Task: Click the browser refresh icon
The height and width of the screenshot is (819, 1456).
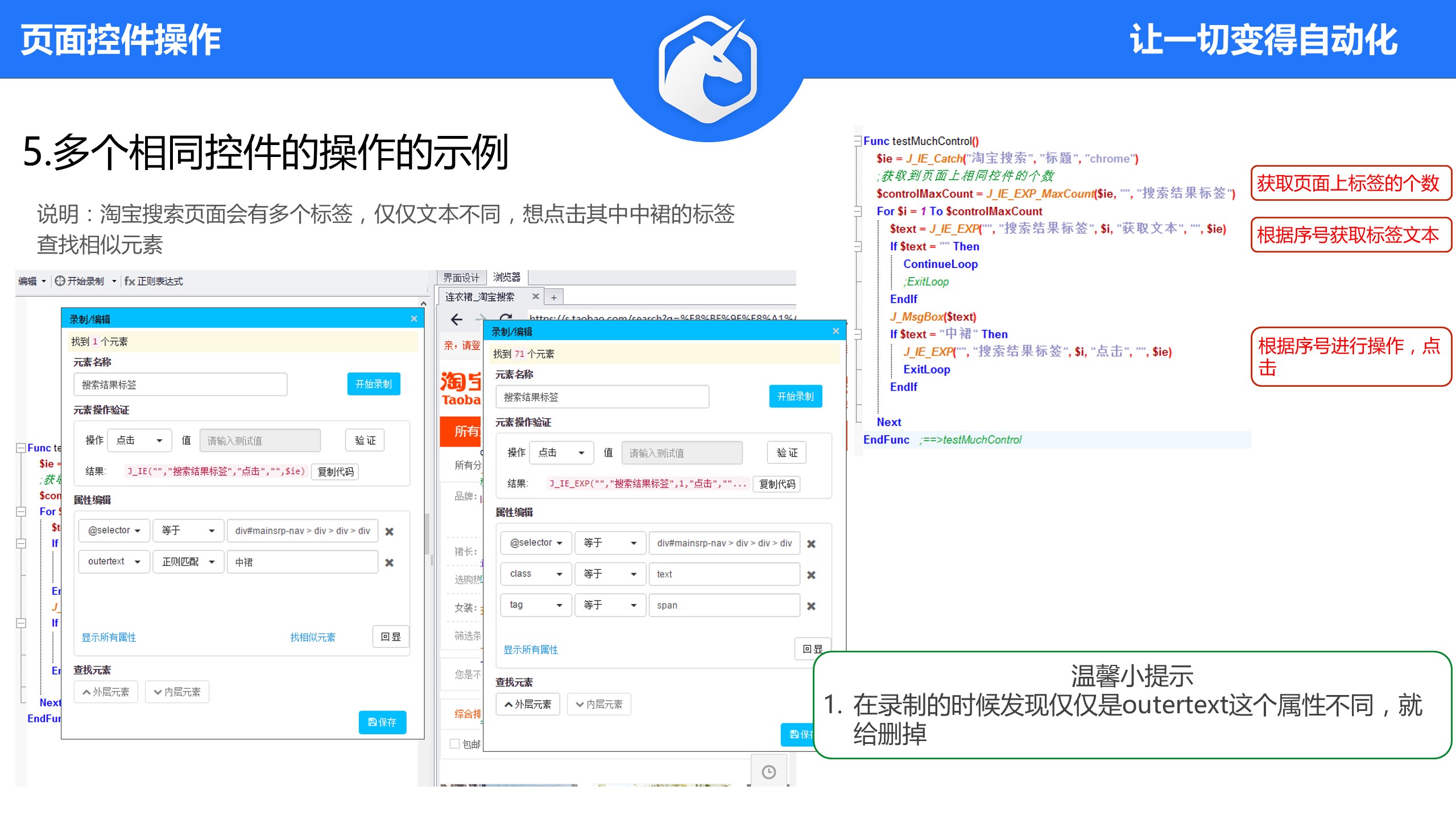Action: click(x=506, y=317)
